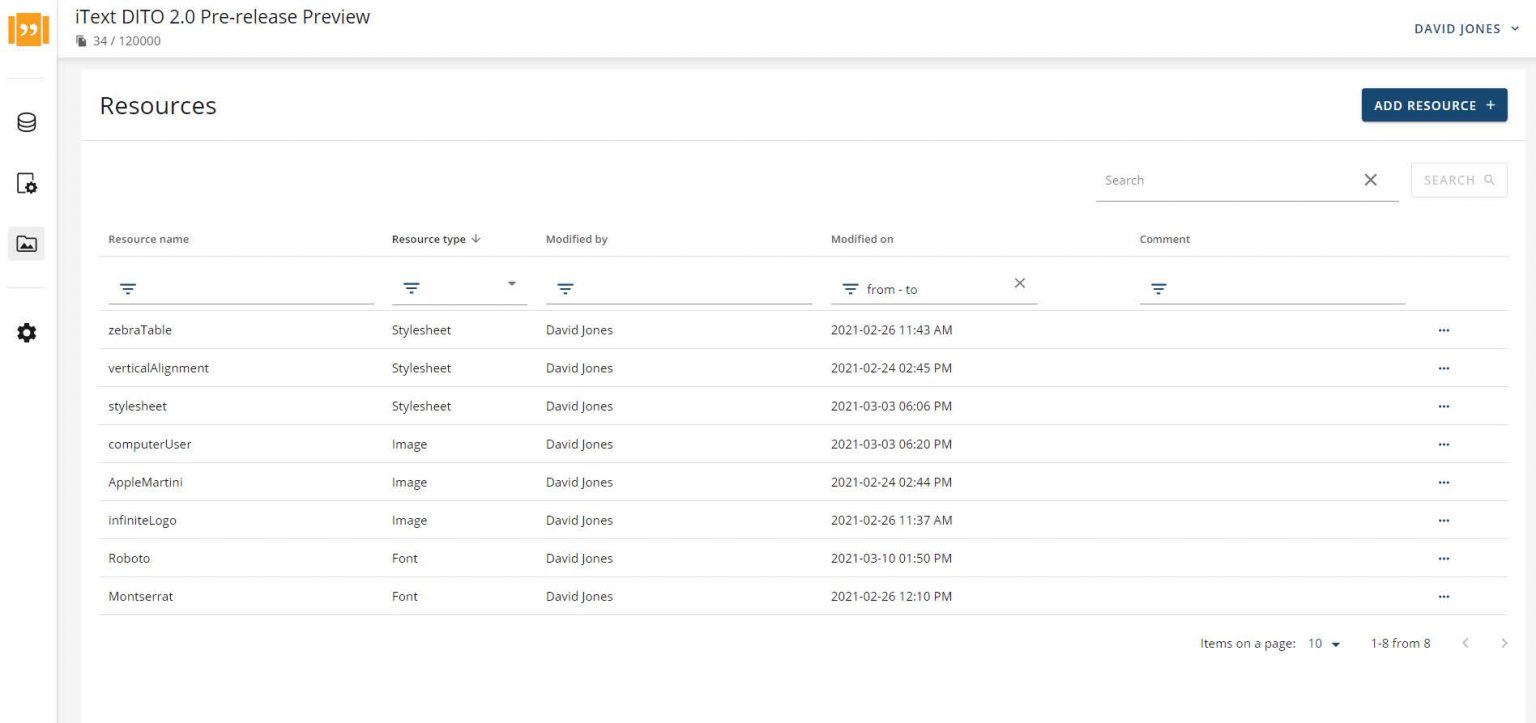Click the iText DITO logo in the sidebar
Screen dimensions: 1536x723
pos(27,29)
